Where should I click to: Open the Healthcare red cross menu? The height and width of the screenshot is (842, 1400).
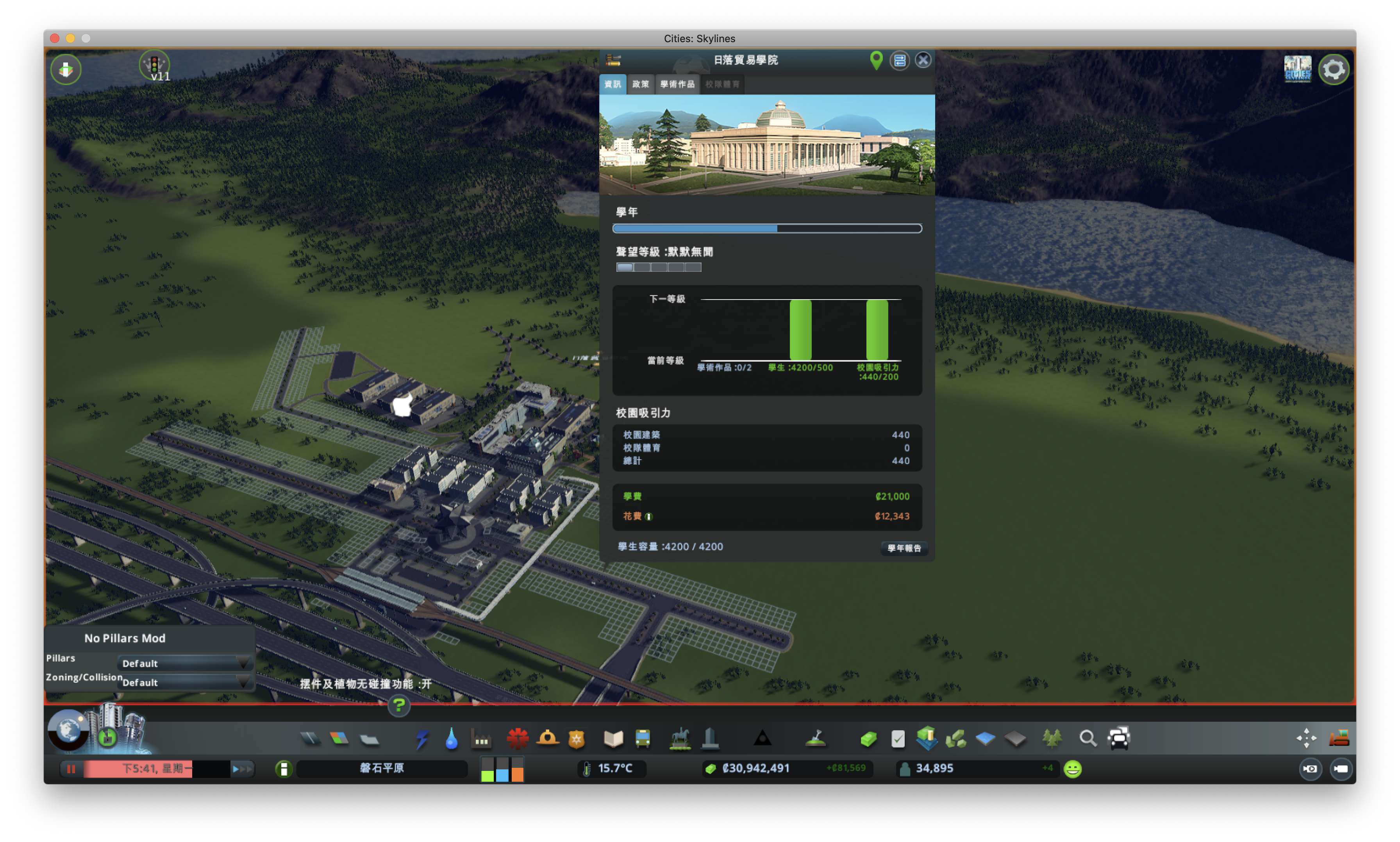517,739
